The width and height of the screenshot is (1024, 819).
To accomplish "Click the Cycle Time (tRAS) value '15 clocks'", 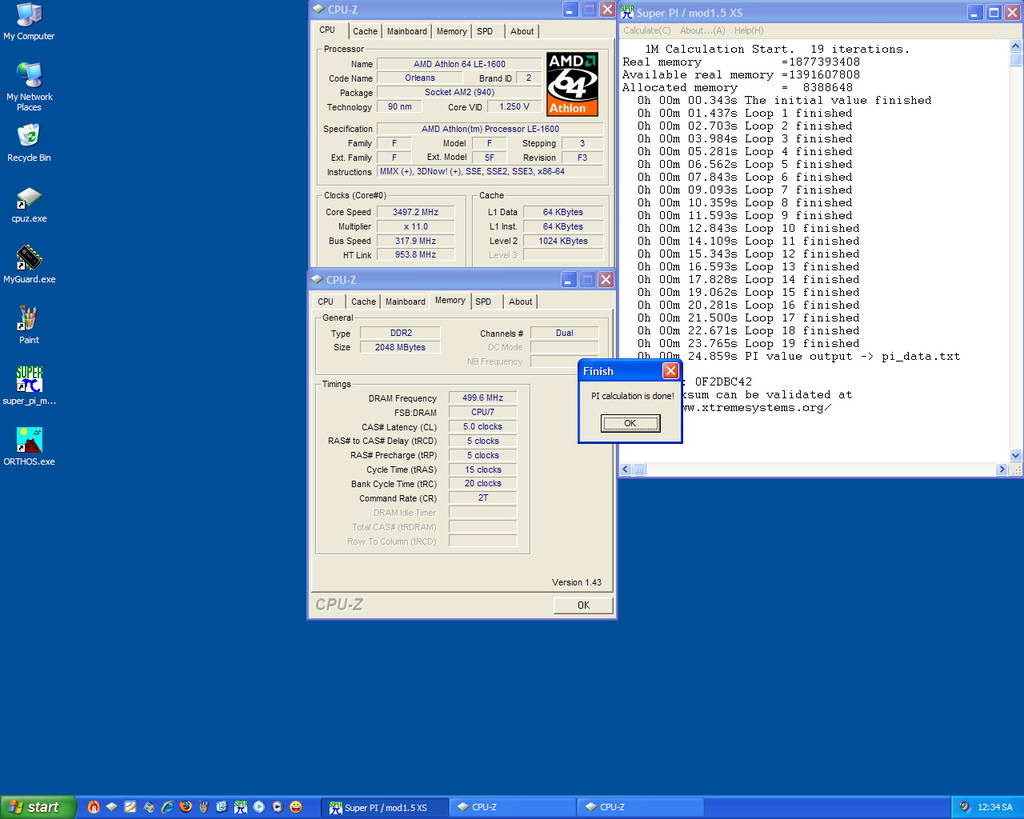I will point(483,470).
